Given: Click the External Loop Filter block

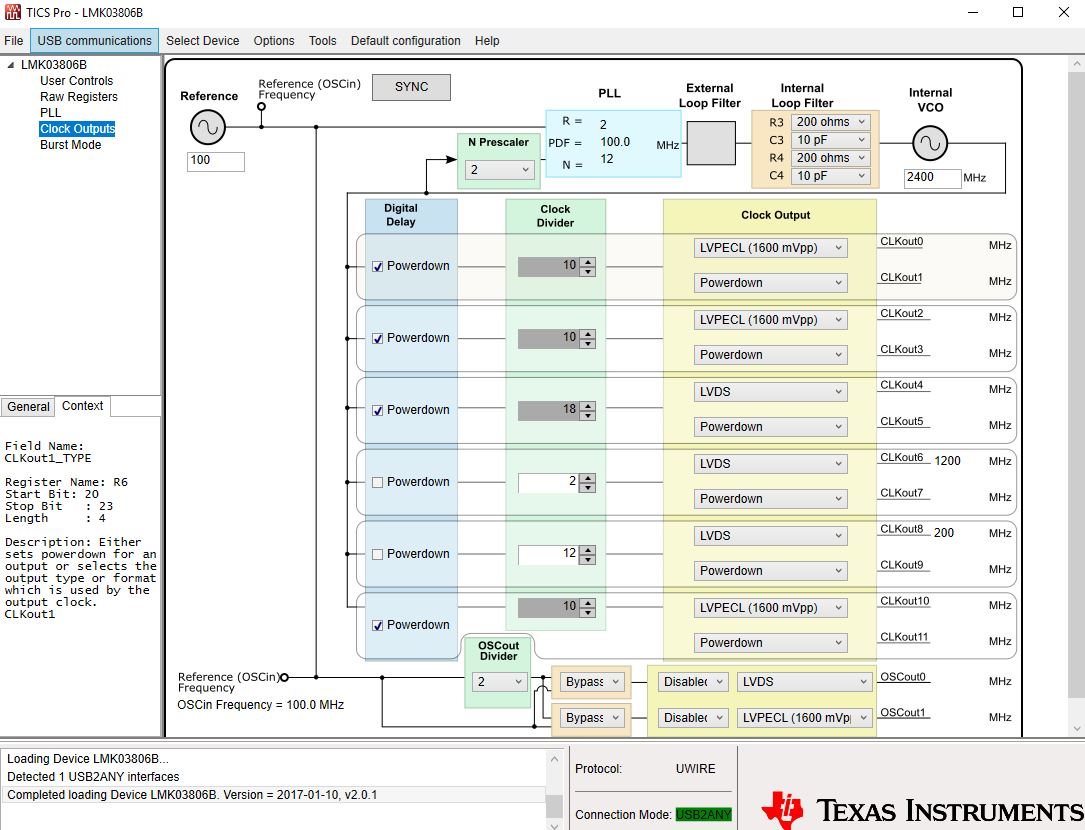Looking at the screenshot, I should (711, 143).
